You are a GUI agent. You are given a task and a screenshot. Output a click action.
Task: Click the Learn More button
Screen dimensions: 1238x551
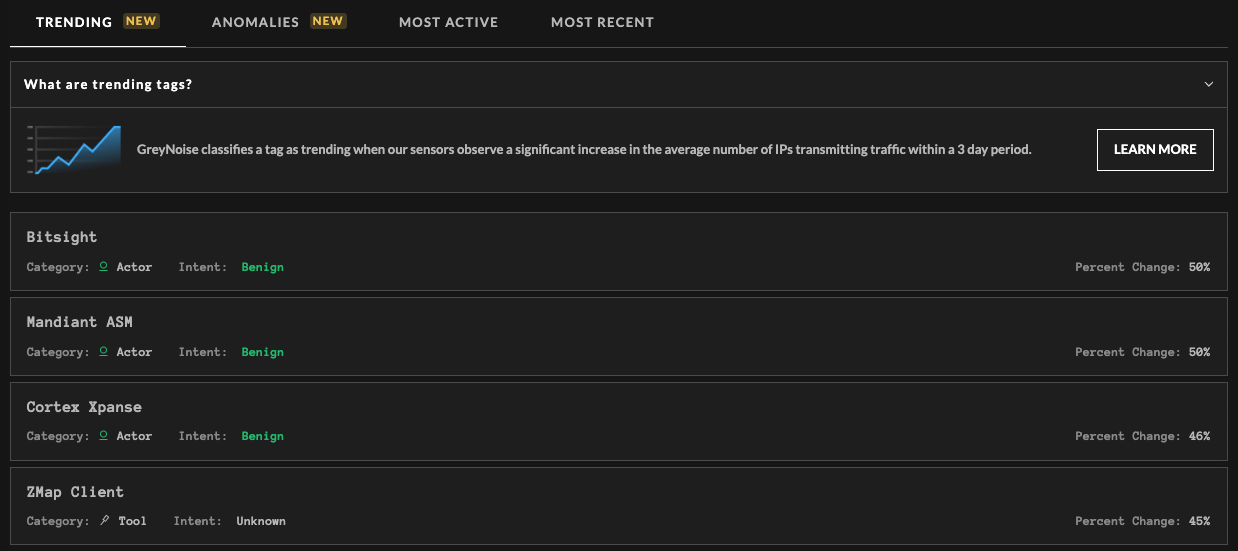1155,150
